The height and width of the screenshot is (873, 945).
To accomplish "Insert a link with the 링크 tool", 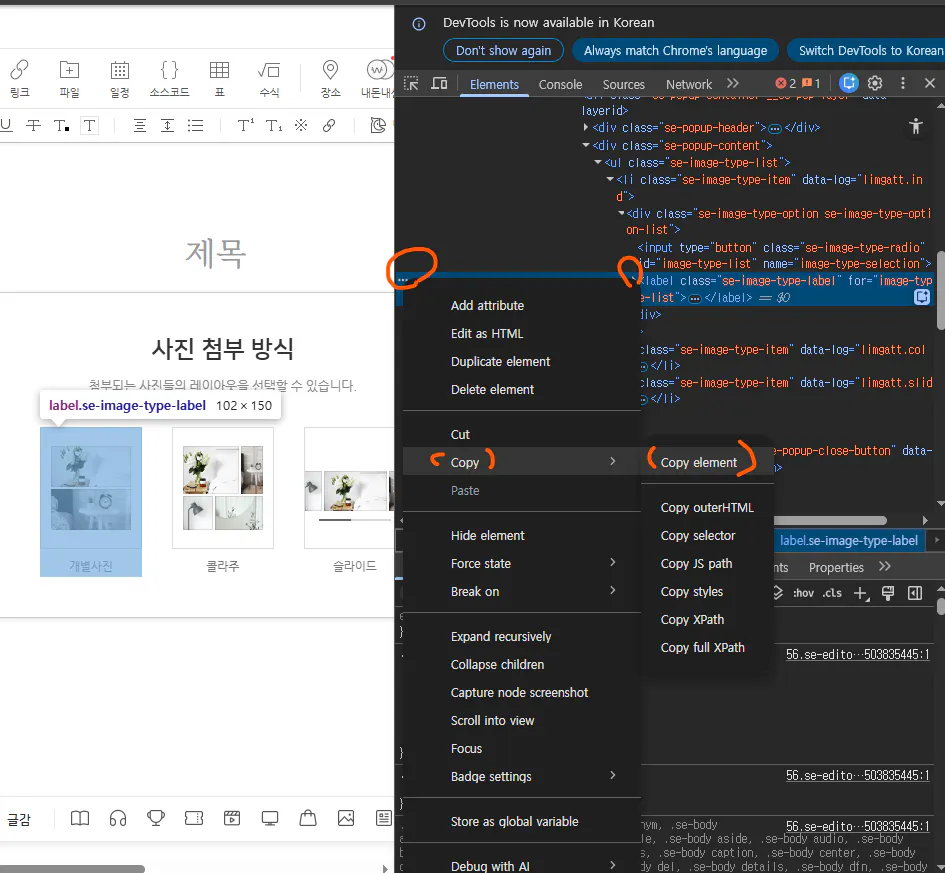I will click(x=19, y=78).
